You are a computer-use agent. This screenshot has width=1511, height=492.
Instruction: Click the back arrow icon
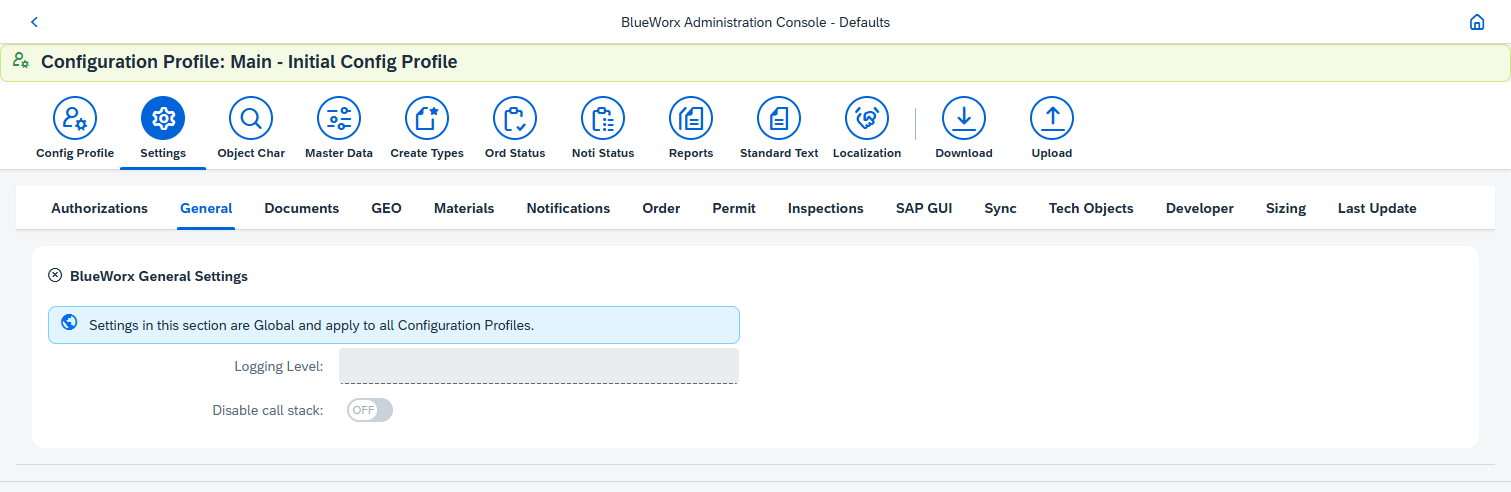pos(34,22)
